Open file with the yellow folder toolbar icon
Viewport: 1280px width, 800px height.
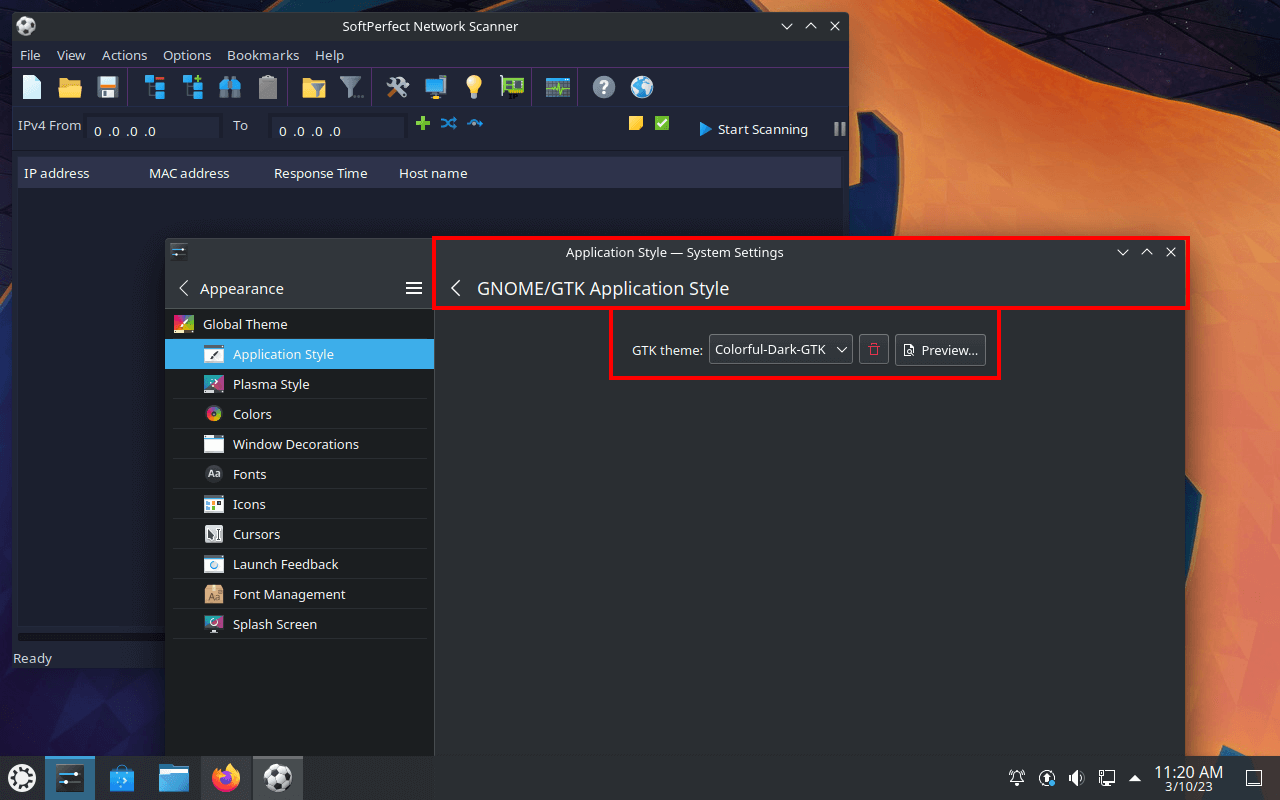[70, 87]
